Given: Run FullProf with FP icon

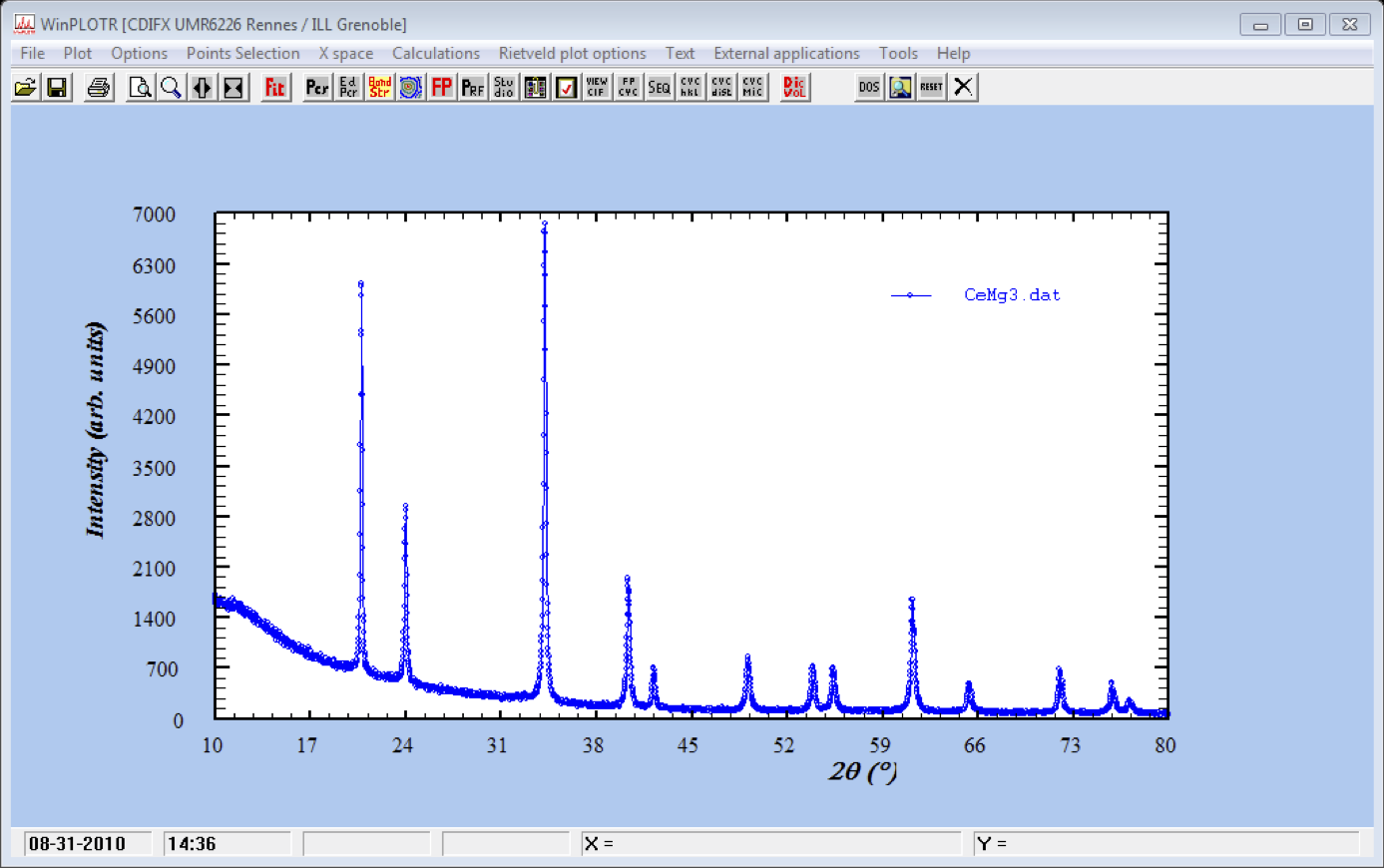Looking at the screenshot, I should pyautogui.click(x=441, y=88).
